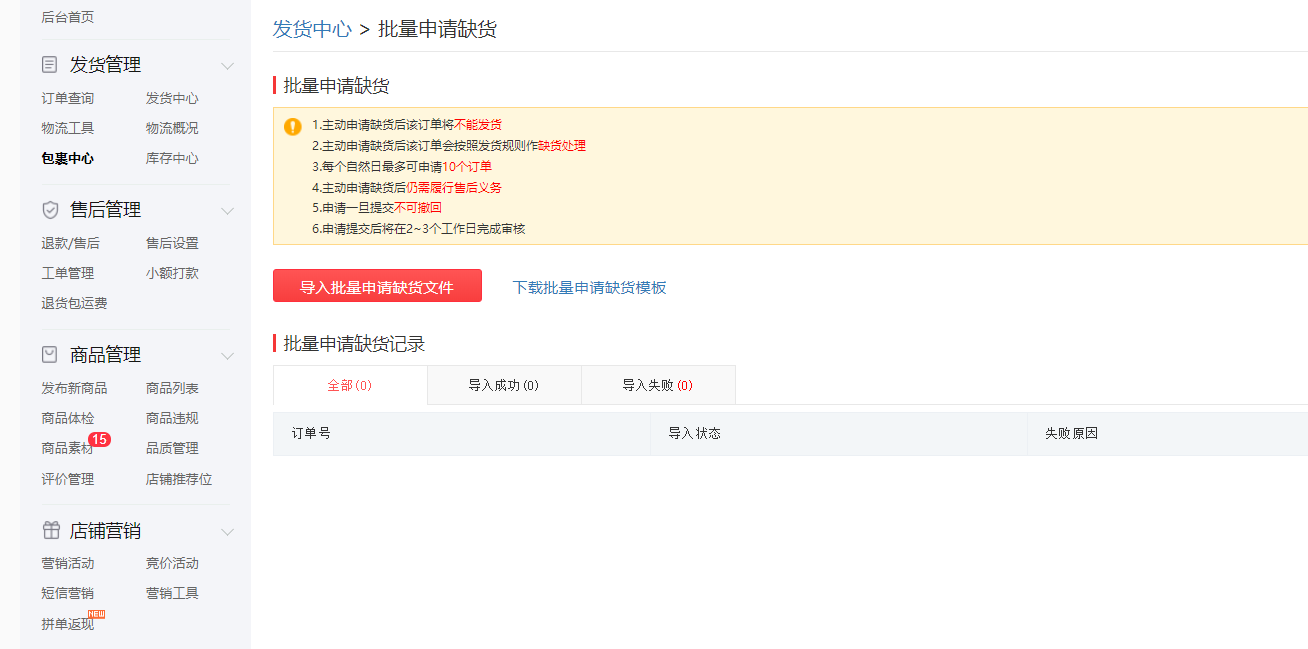Open 后台首页 in the sidebar

[68, 17]
